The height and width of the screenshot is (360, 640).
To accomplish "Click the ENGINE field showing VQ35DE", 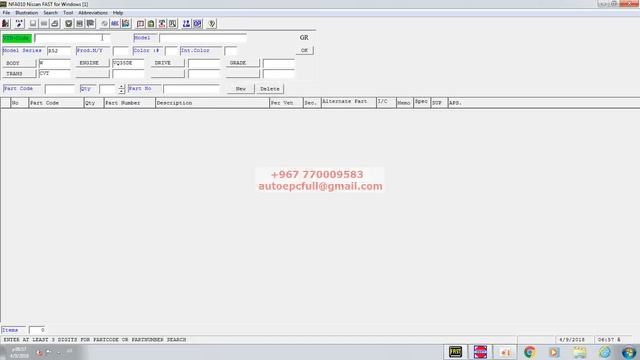I will click(x=128, y=63).
